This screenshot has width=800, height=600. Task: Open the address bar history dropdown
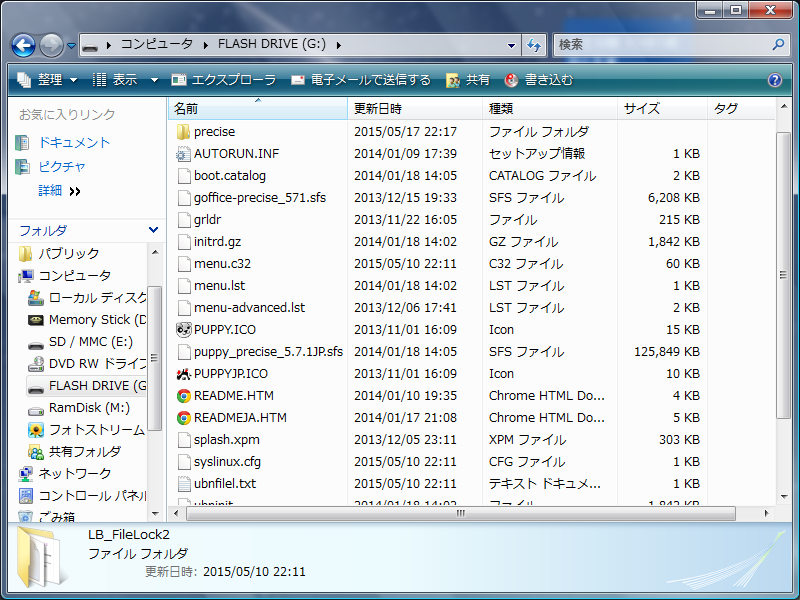[x=511, y=45]
